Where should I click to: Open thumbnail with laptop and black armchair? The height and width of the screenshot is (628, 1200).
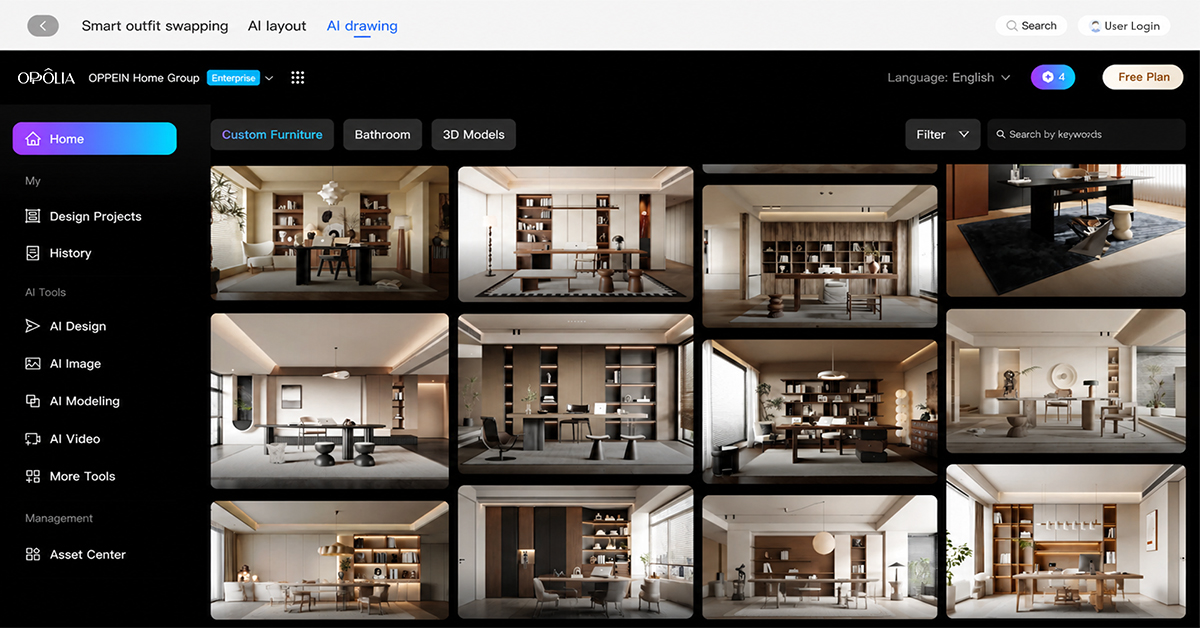(575, 394)
